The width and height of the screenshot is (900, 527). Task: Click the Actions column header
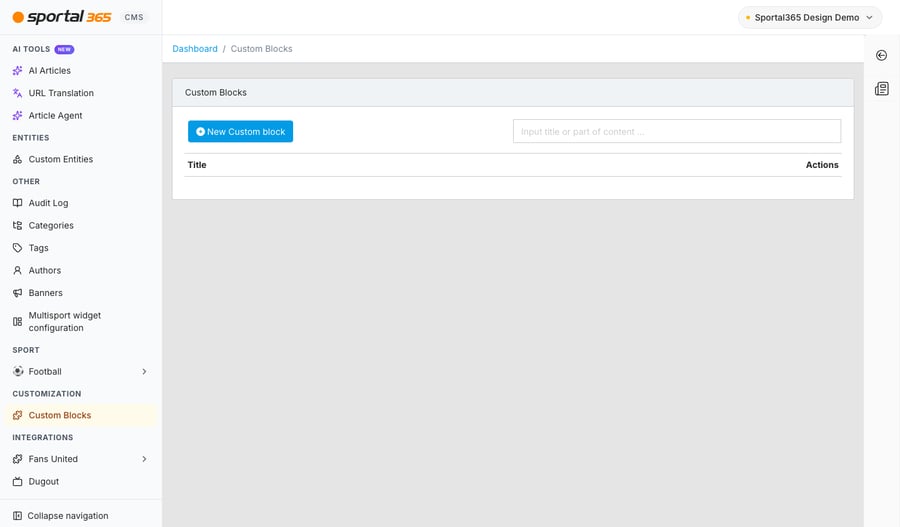pyautogui.click(x=822, y=165)
